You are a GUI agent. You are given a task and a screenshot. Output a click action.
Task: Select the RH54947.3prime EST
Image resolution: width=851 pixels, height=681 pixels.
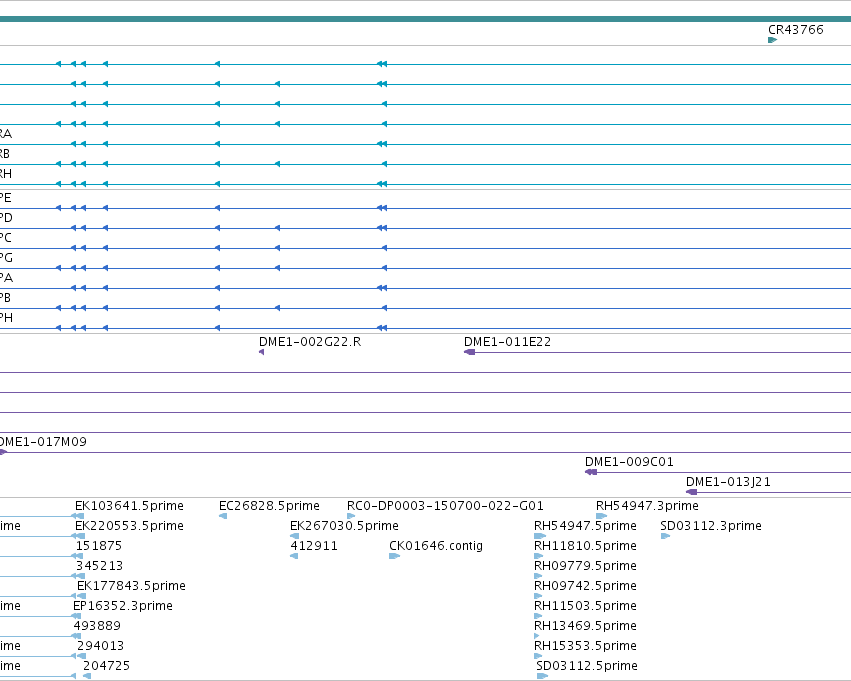(647, 506)
